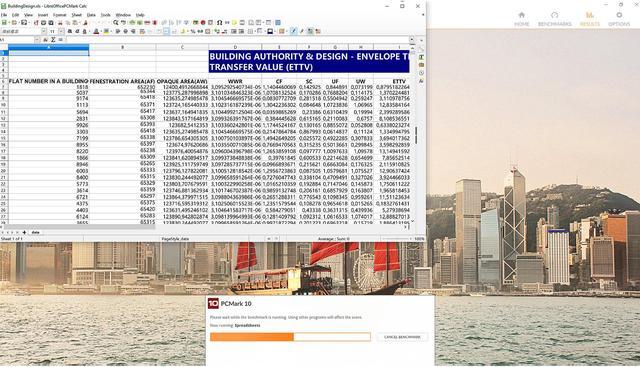This screenshot has height=367, width=640.
Task: Click the Format as Percent icon
Action: (193, 31)
